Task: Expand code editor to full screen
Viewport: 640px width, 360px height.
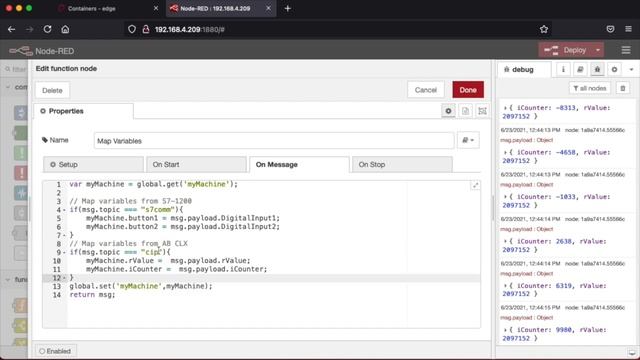Action: coord(476,186)
